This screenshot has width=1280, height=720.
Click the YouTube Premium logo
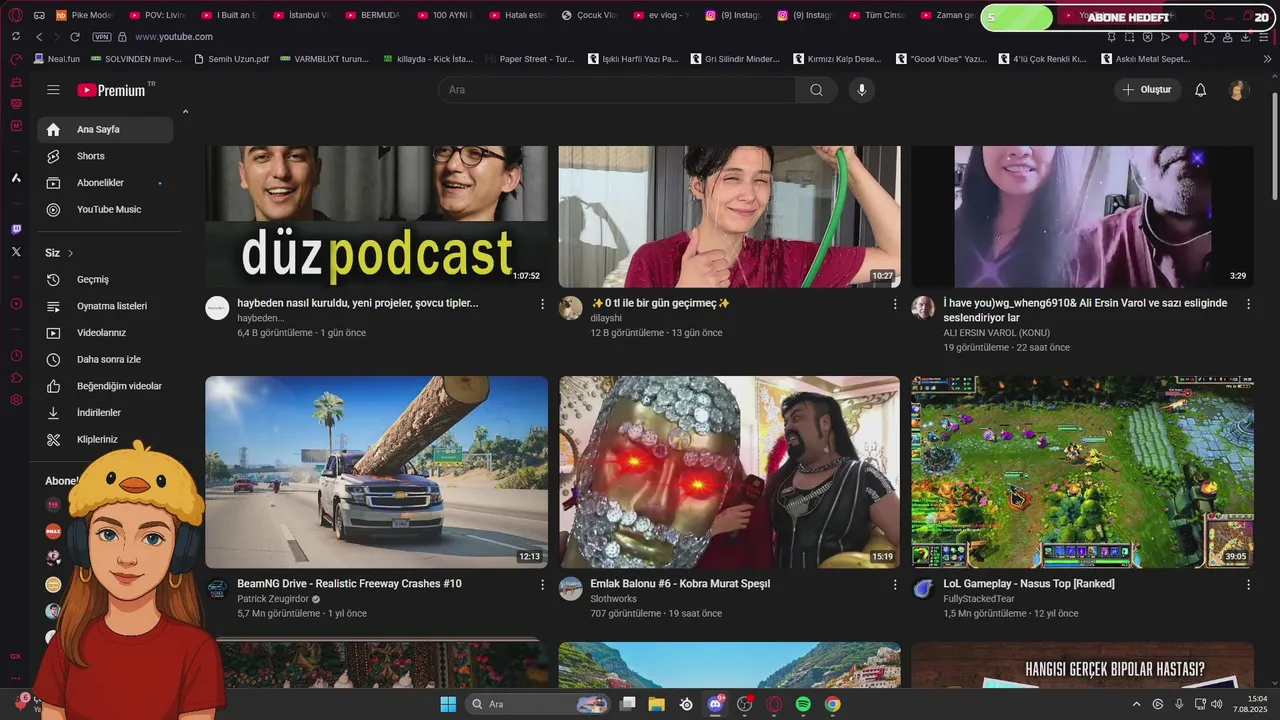113,90
